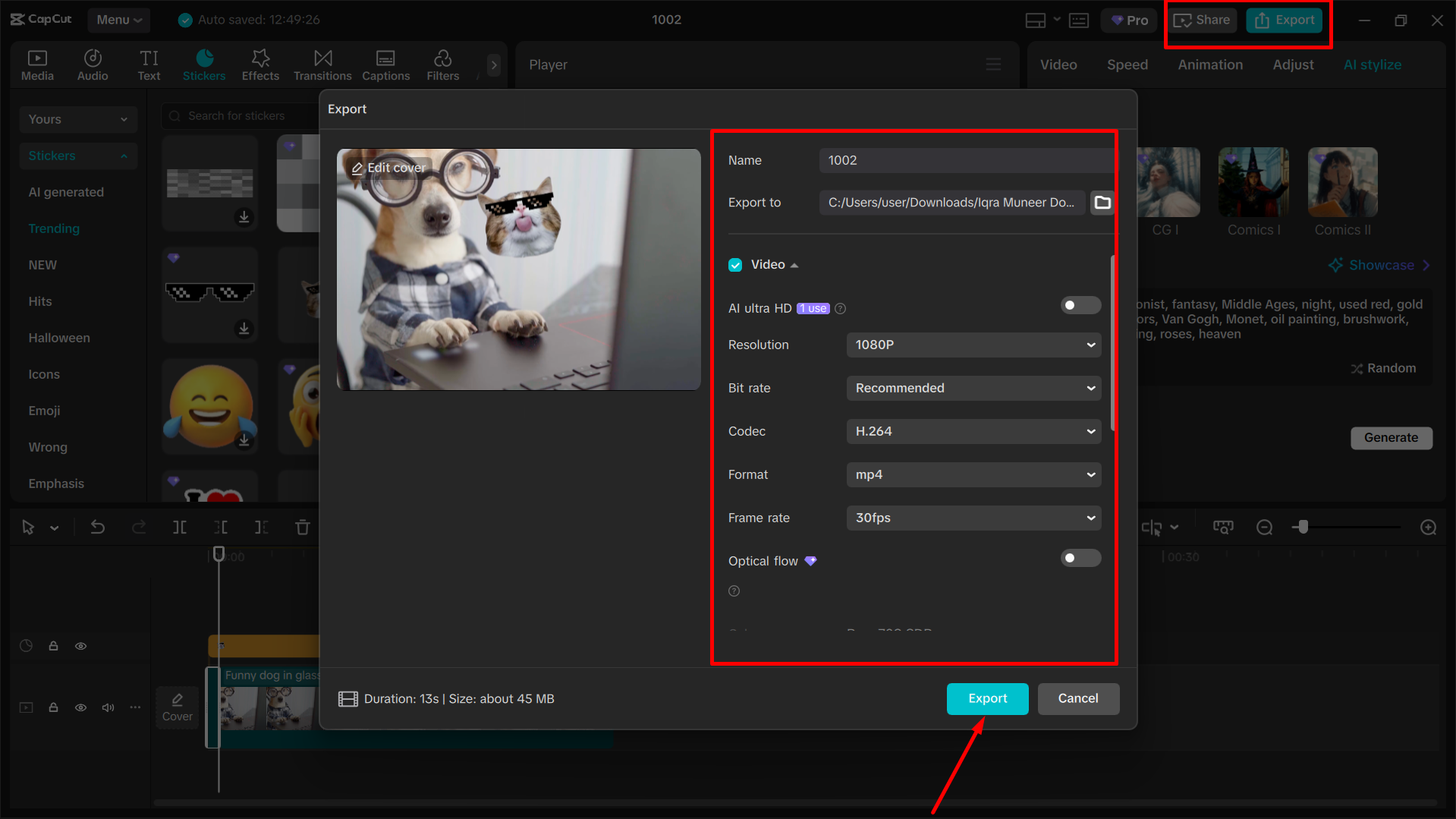Screen dimensions: 1456x819
Task: Open the Frame rate dropdown showing 30fps
Action: (973, 518)
